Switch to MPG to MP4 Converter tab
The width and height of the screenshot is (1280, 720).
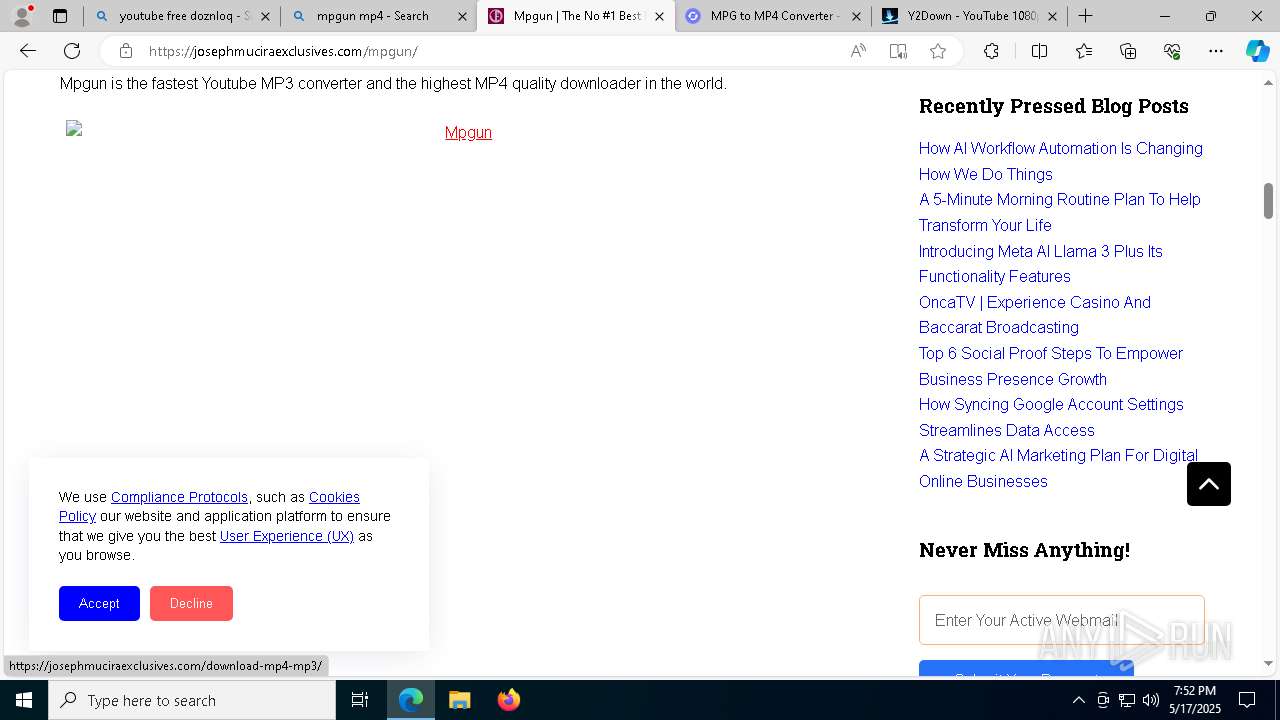[x=773, y=16]
